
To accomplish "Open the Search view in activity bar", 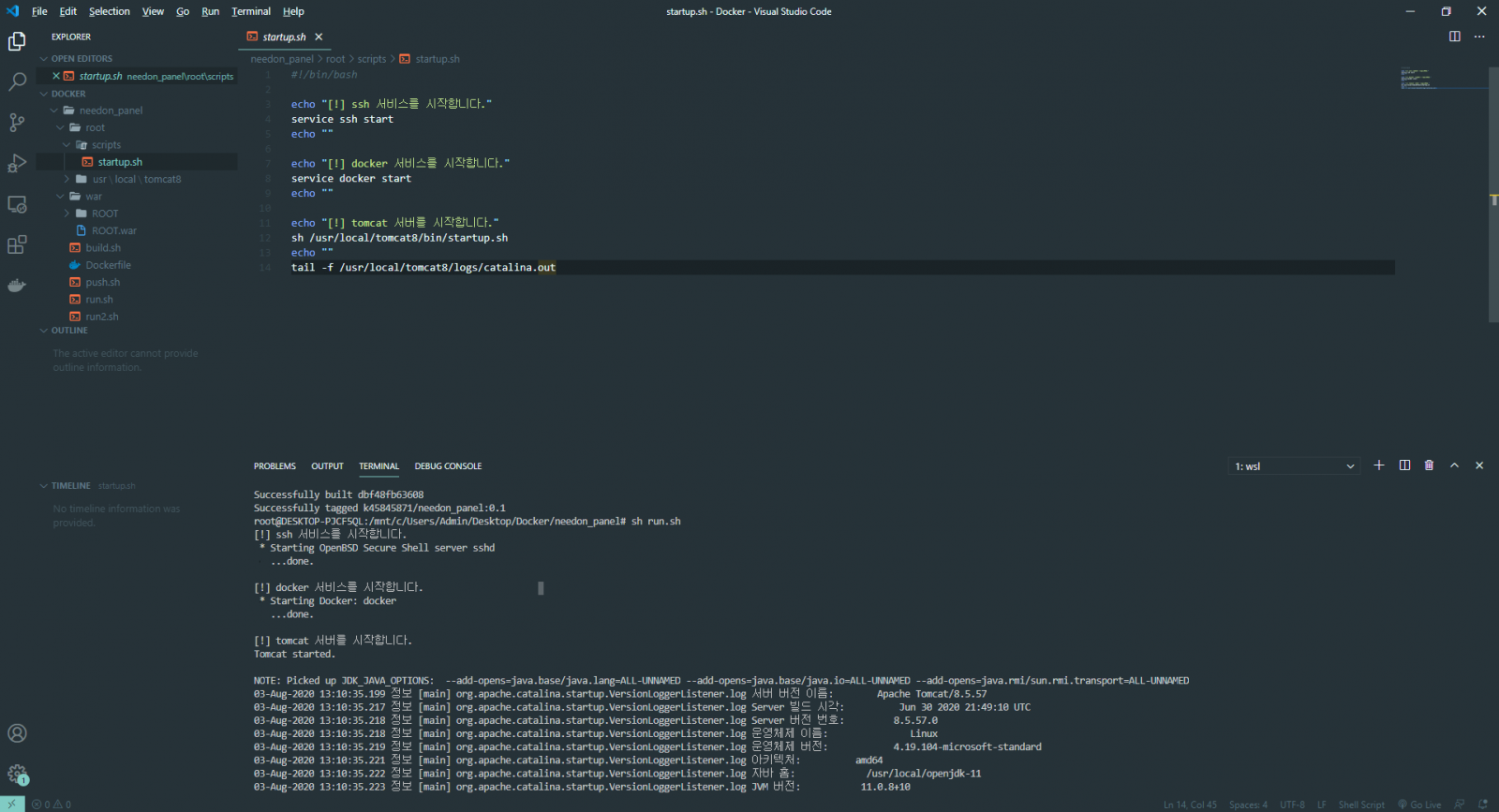I will click(17, 82).
